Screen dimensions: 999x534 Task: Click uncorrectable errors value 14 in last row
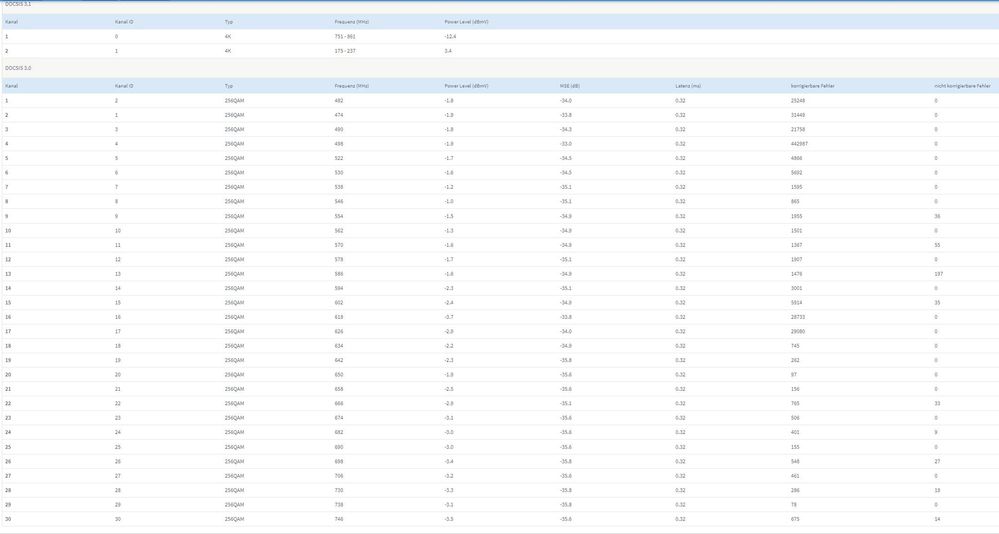(937, 519)
